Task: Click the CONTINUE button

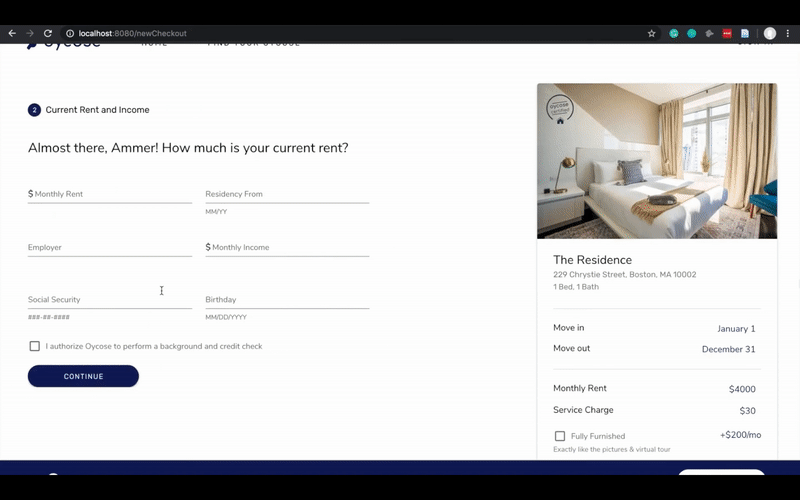Action: pos(83,376)
